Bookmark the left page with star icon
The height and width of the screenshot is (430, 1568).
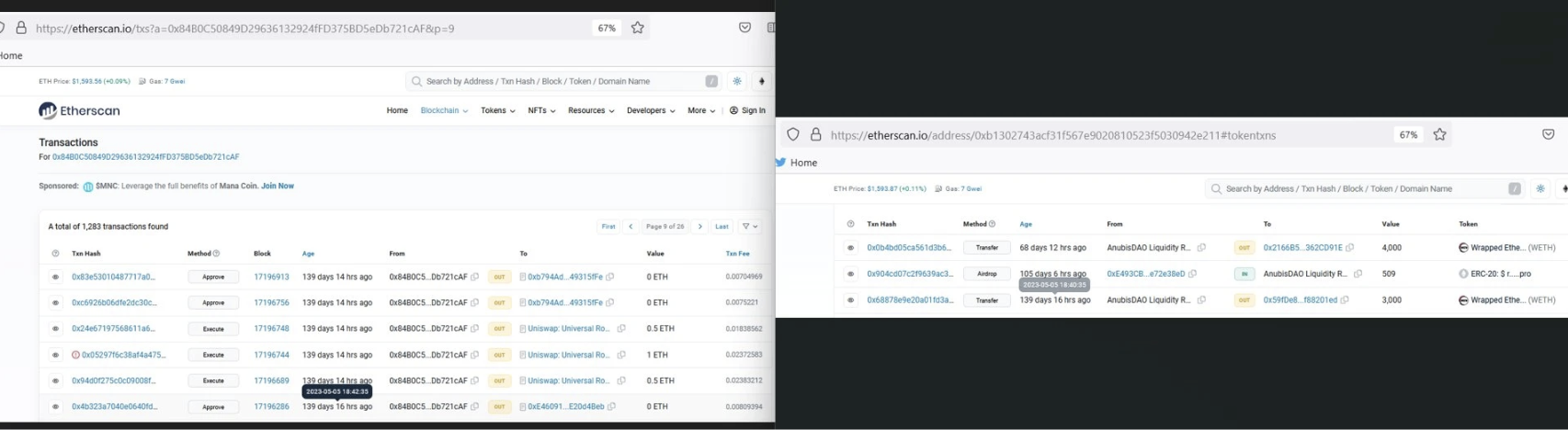pos(638,28)
